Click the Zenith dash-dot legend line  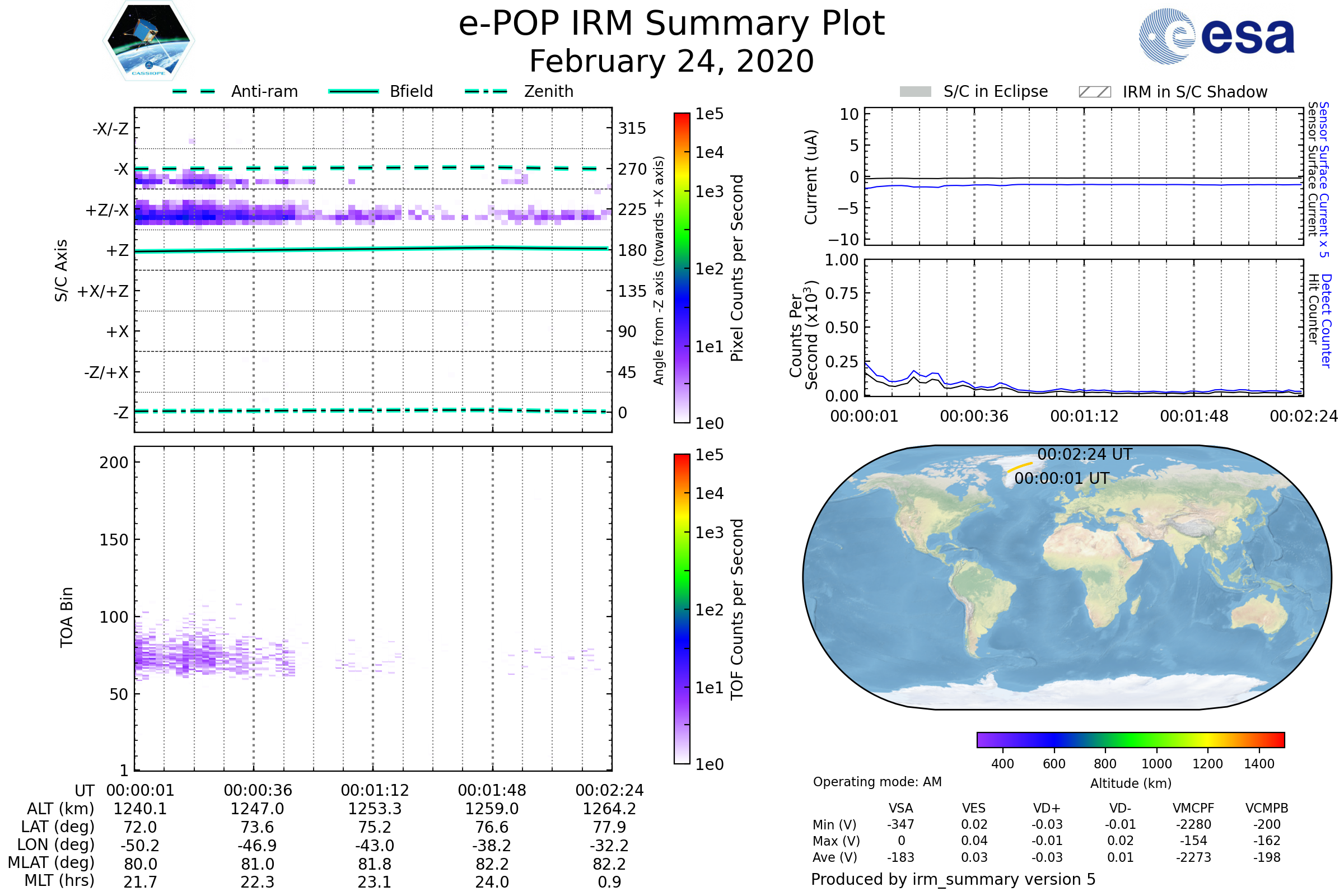[486, 91]
